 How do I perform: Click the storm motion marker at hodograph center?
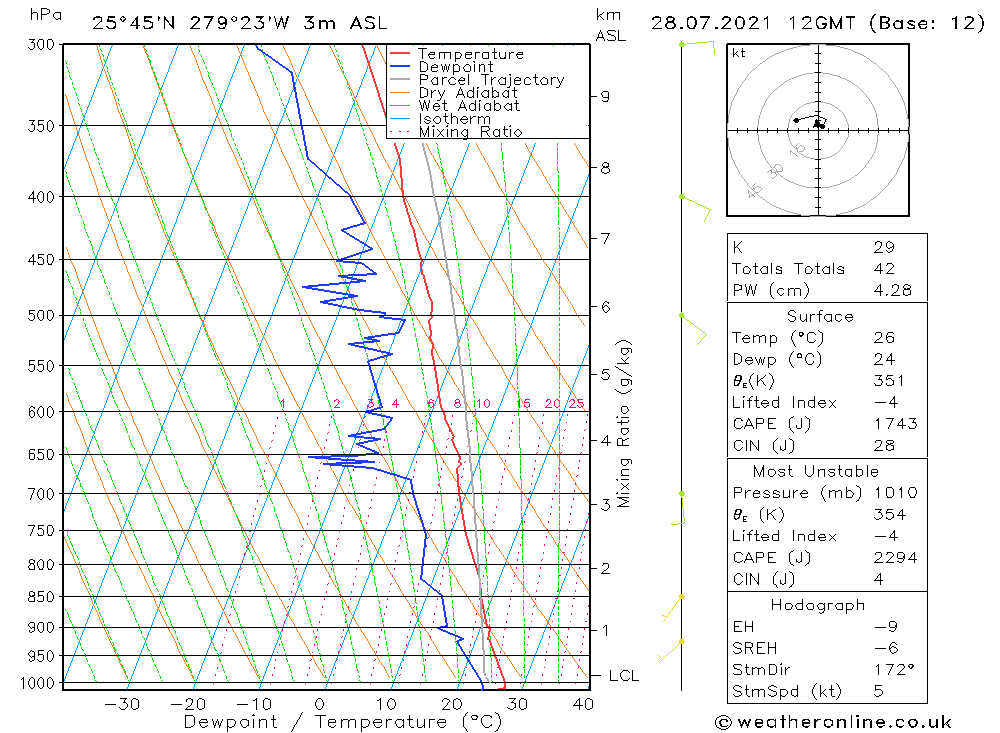[x=818, y=124]
